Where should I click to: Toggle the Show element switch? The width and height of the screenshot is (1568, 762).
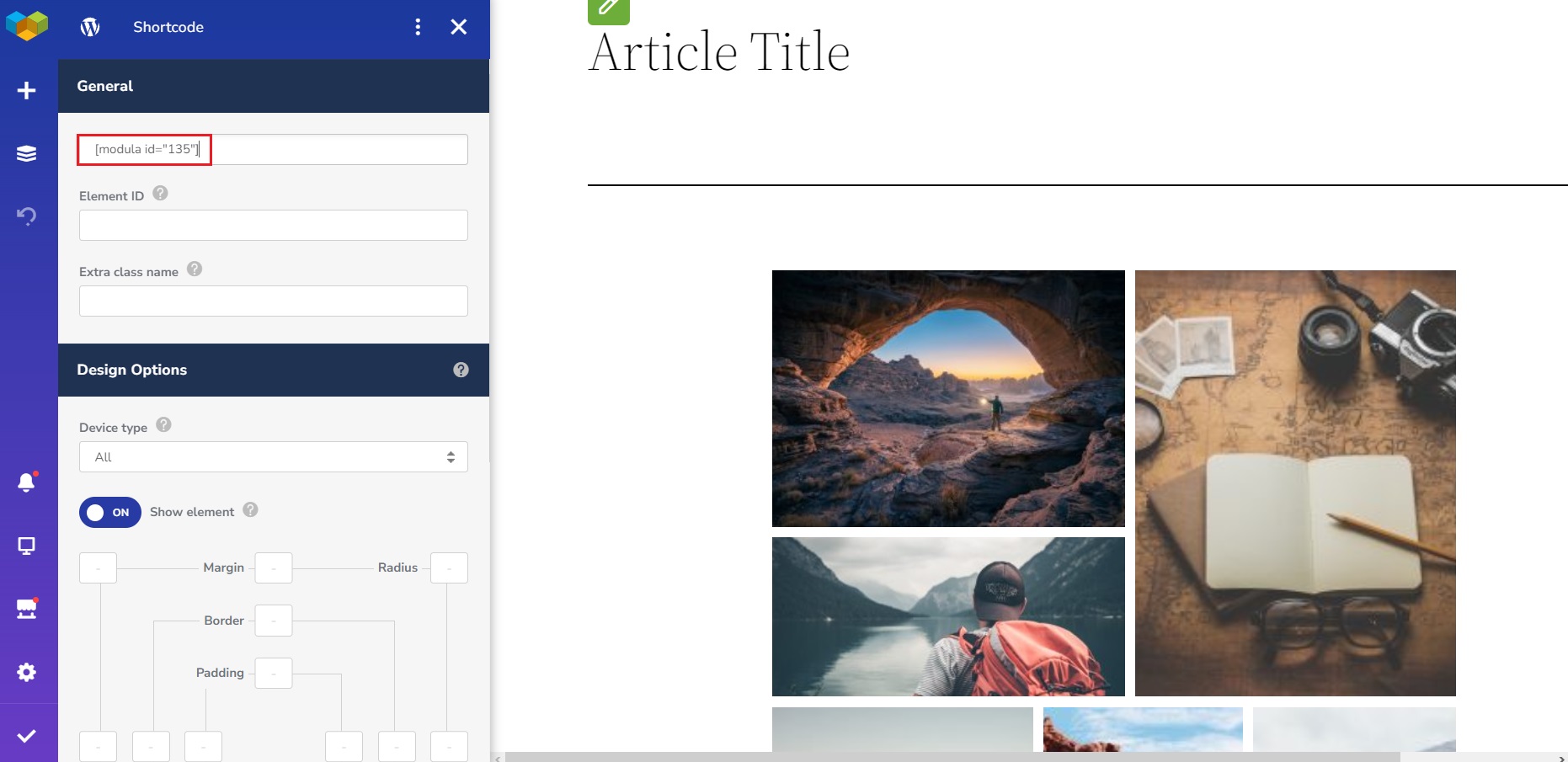tap(109, 512)
